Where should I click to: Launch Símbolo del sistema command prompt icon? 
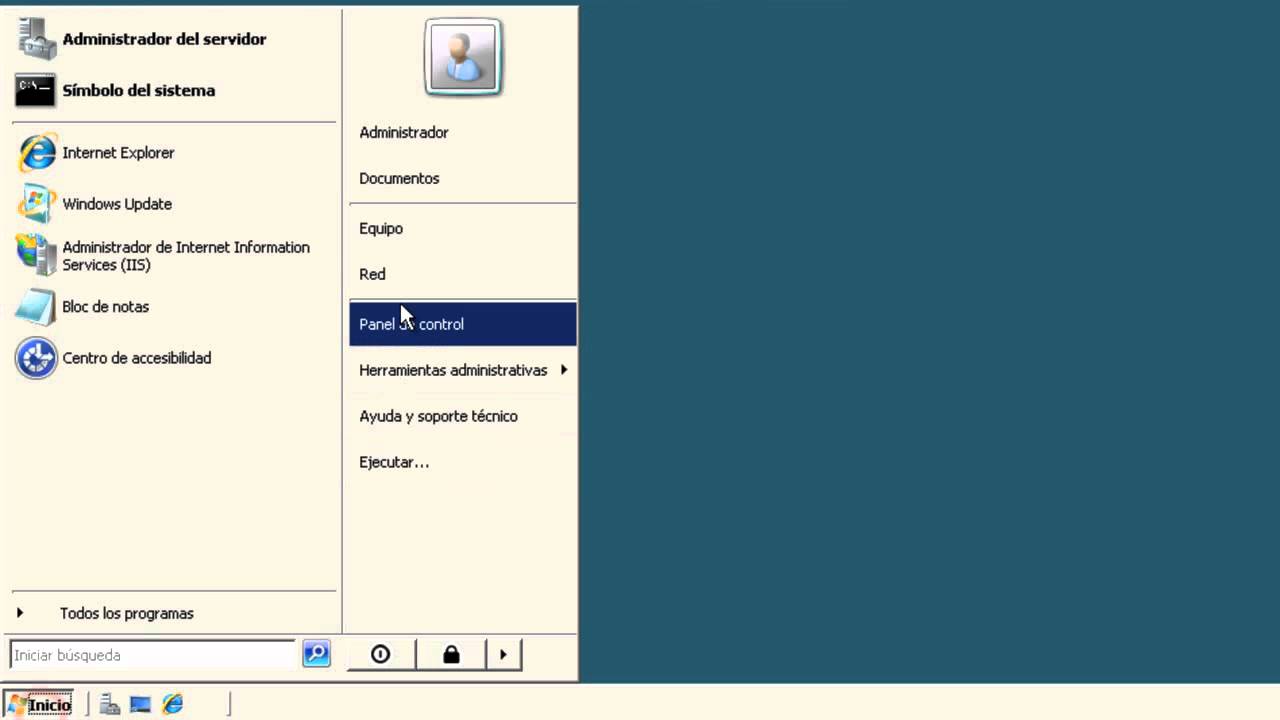pos(35,90)
